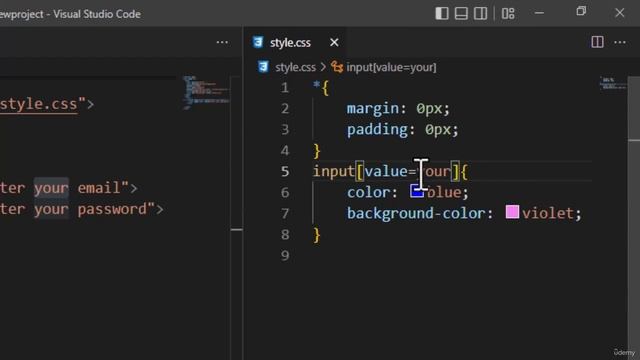Click line number 7 in style.css
This screenshot has height=360, width=640.
click(x=285, y=213)
